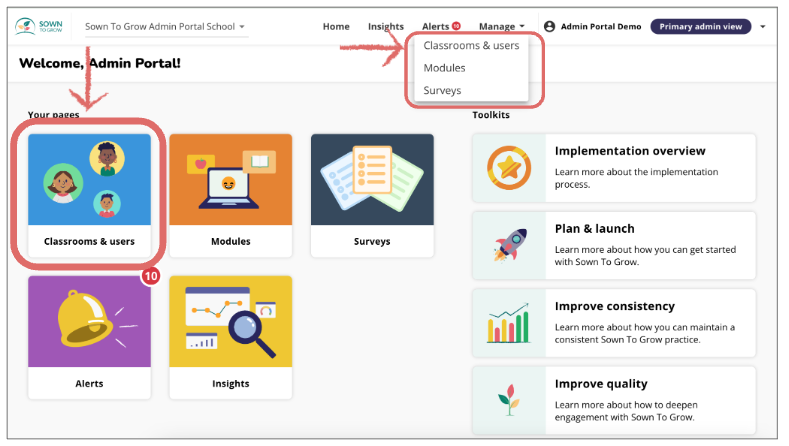
Task: Click the Welcome, Admin Portal! heading
Action: pyautogui.click(x=100, y=63)
